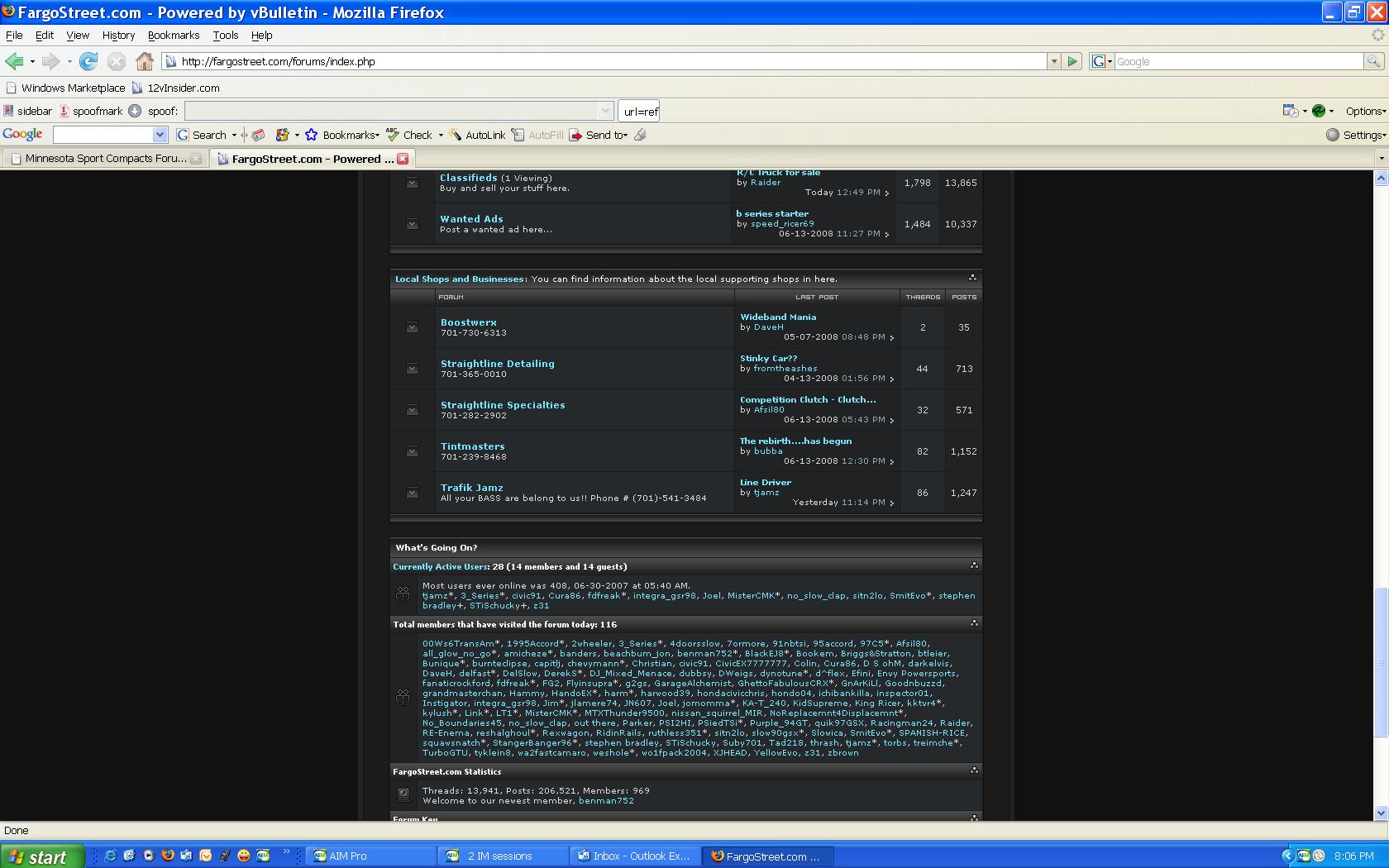Run the Google toolbar spell Check
Viewport: 1389px width, 868px height.
tap(409, 135)
